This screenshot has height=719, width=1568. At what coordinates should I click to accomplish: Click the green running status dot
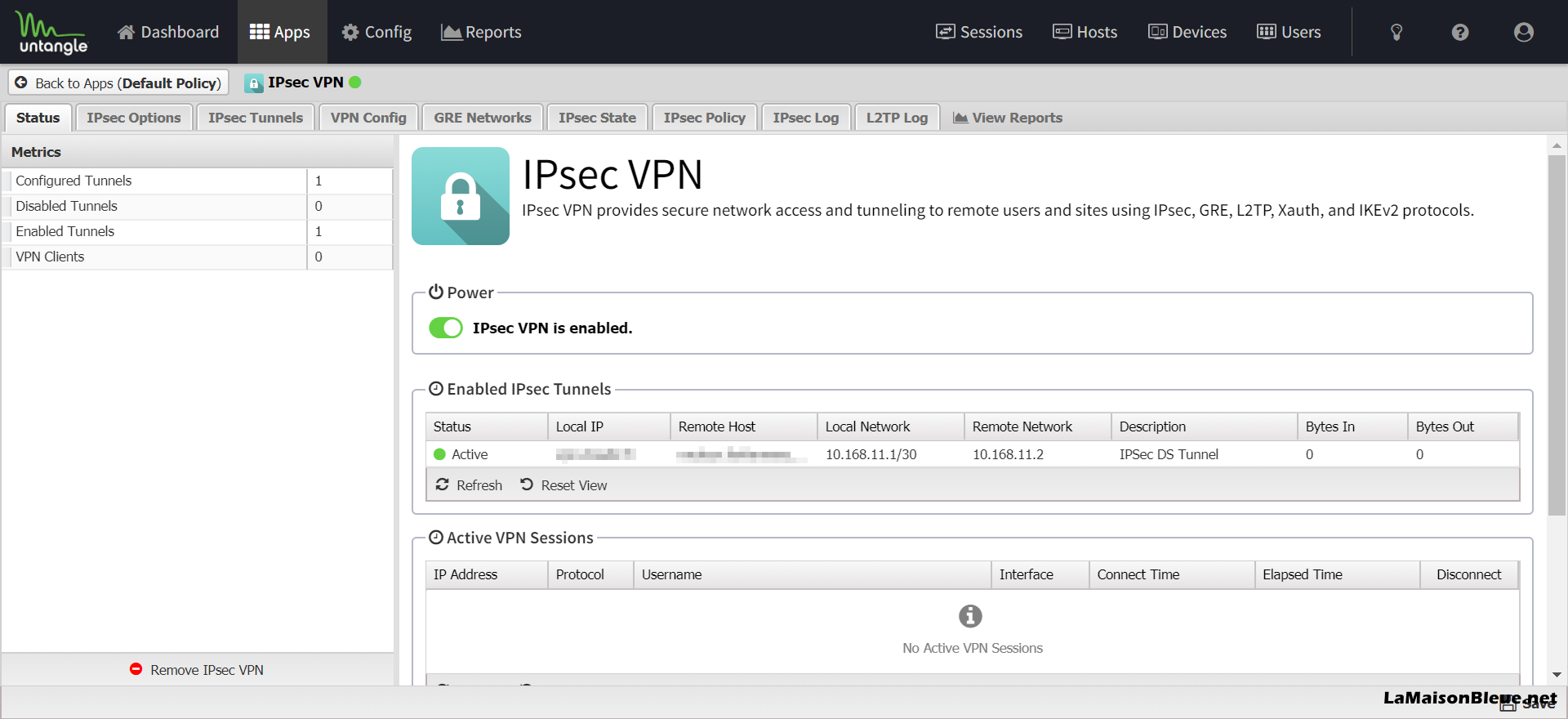pyautogui.click(x=355, y=82)
